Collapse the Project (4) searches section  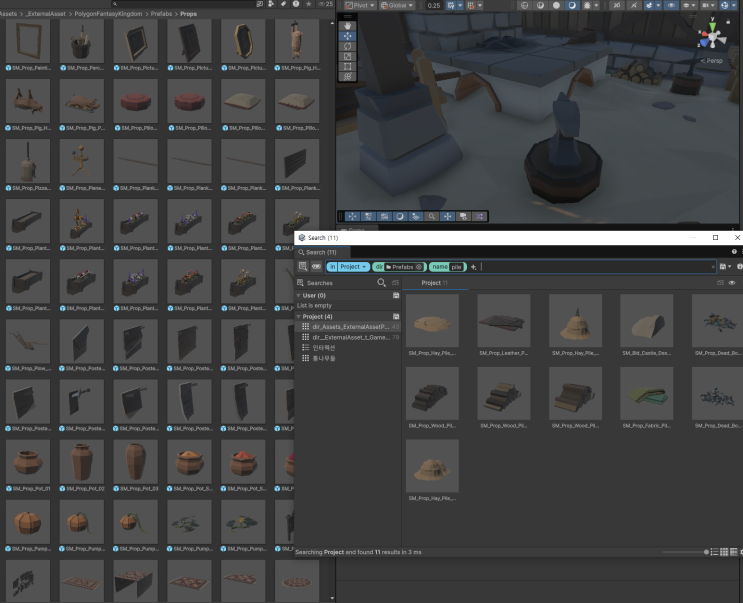(299, 316)
